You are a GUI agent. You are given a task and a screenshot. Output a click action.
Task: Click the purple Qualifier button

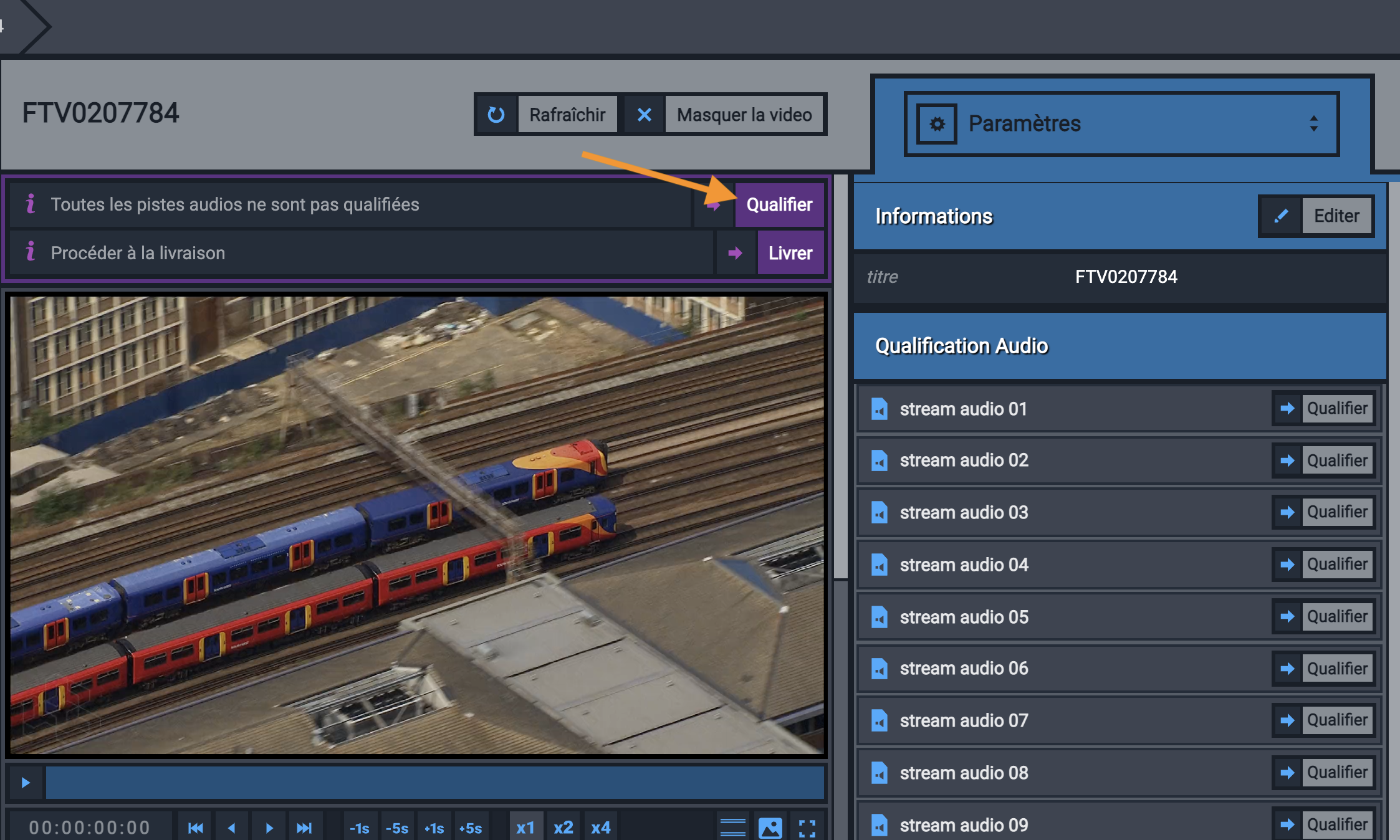coord(779,204)
